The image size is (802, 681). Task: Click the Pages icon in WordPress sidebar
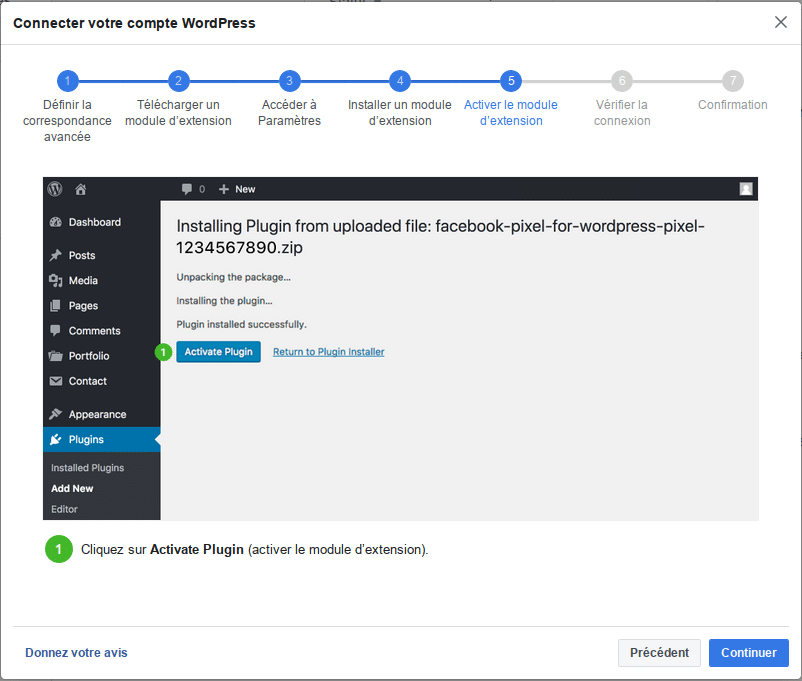[x=55, y=305]
